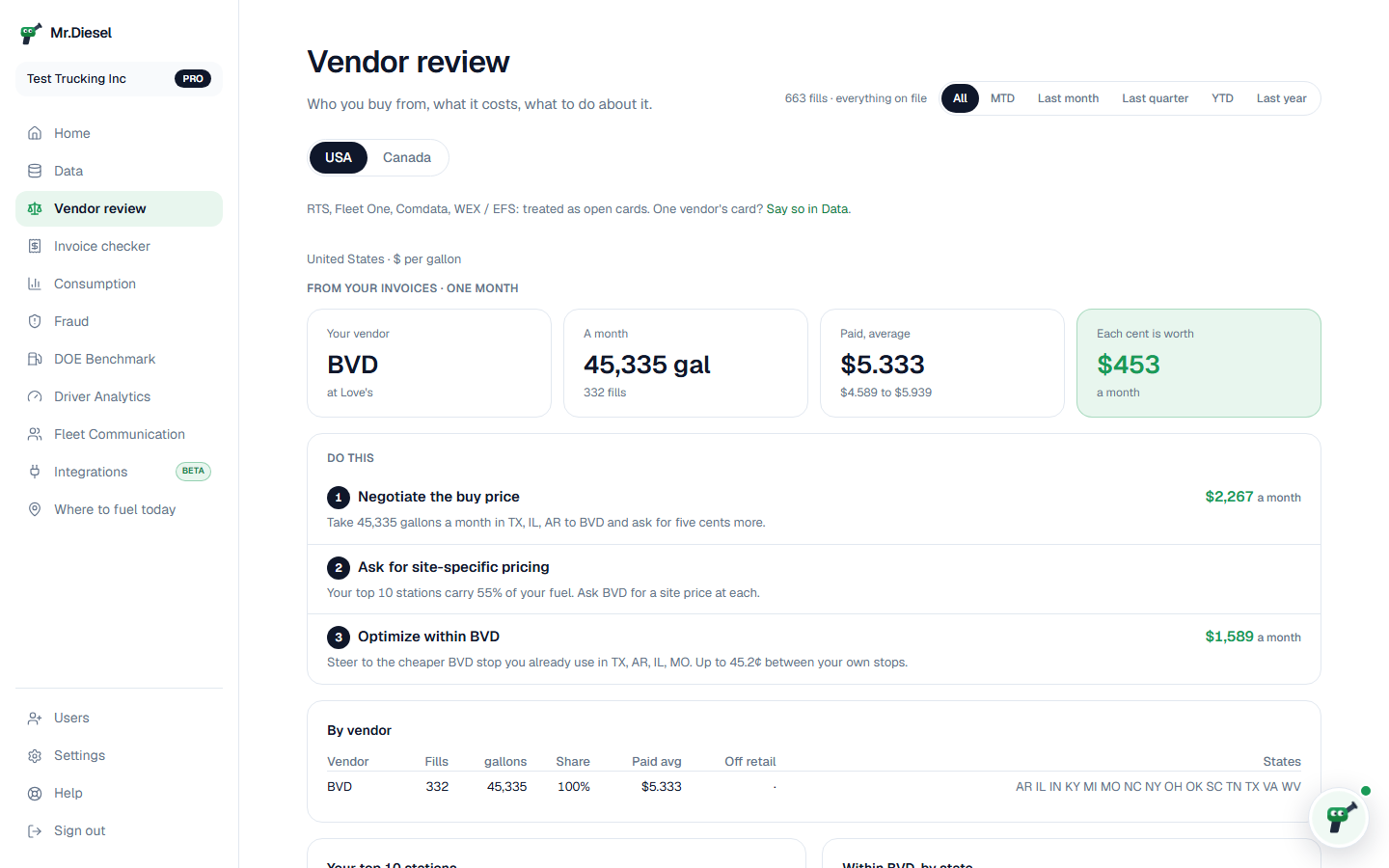Click the Help lifebuoy icon
This screenshot has height=868, width=1389.
tap(35, 793)
